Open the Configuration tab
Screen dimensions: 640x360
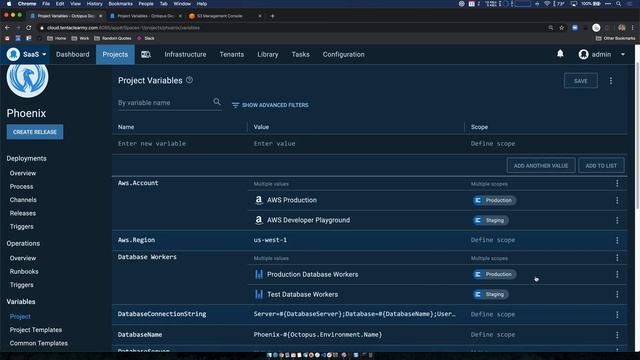tap(344, 54)
